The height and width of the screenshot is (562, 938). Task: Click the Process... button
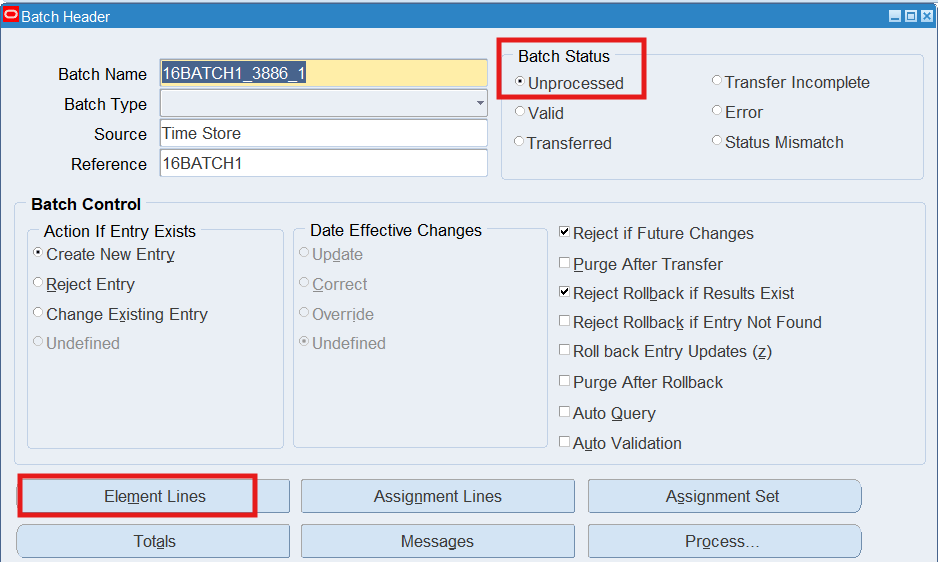point(723,541)
